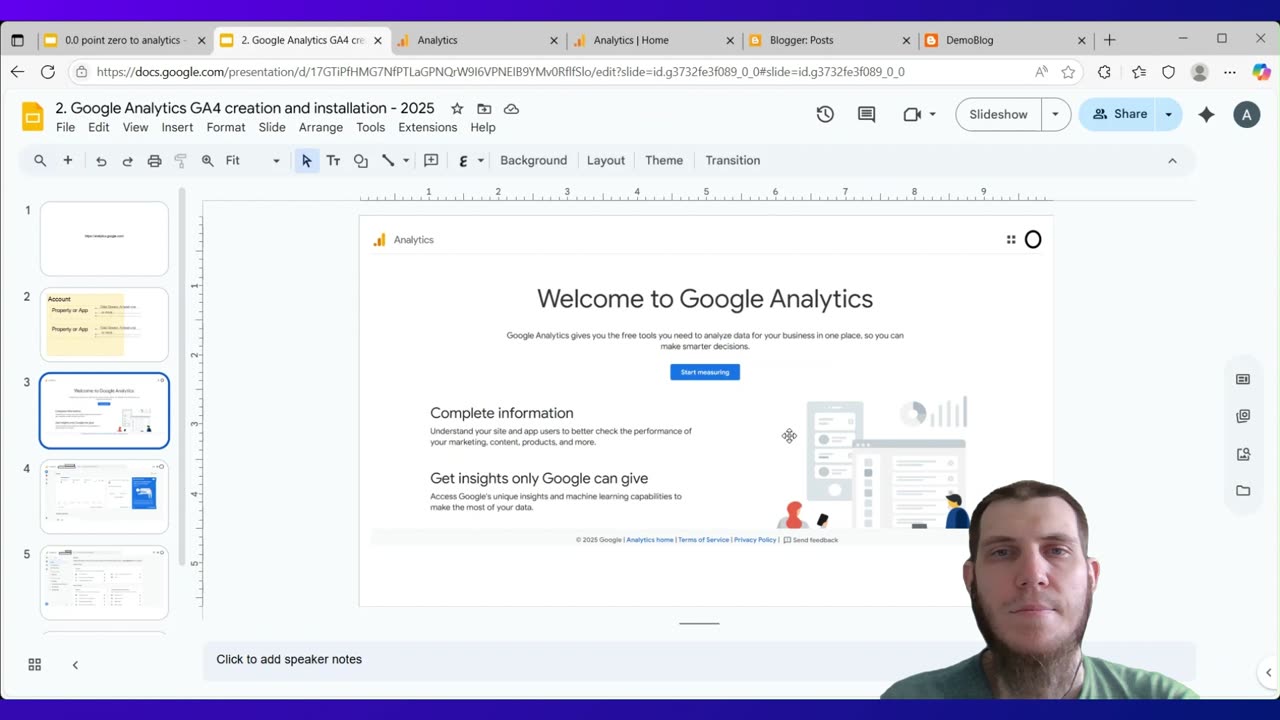Open a new browser tab
The width and height of the screenshot is (1280, 720).
[x=1109, y=40]
